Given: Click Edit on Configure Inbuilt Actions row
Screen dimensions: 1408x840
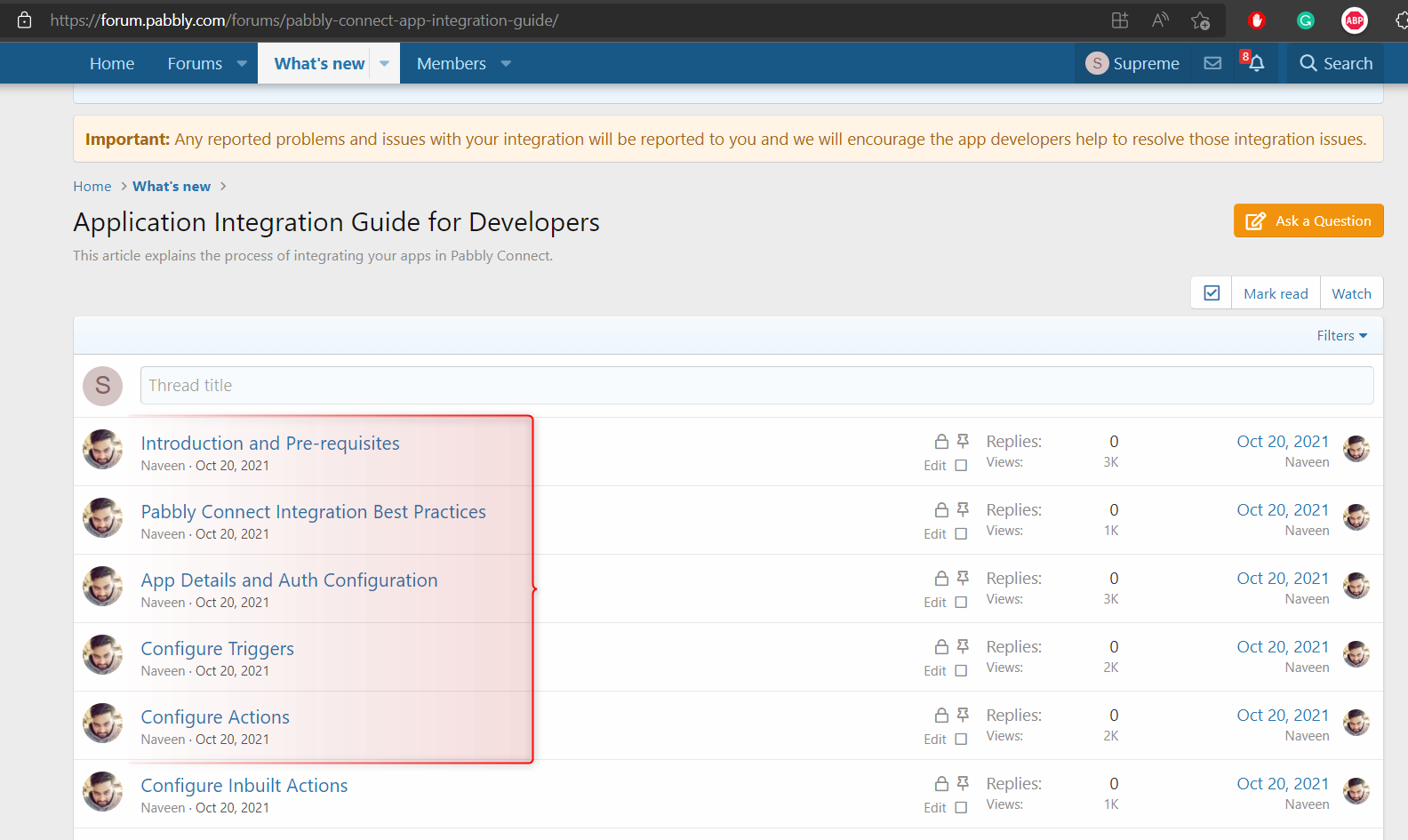Looking at the screenshot, I should [x=935, y=807].
